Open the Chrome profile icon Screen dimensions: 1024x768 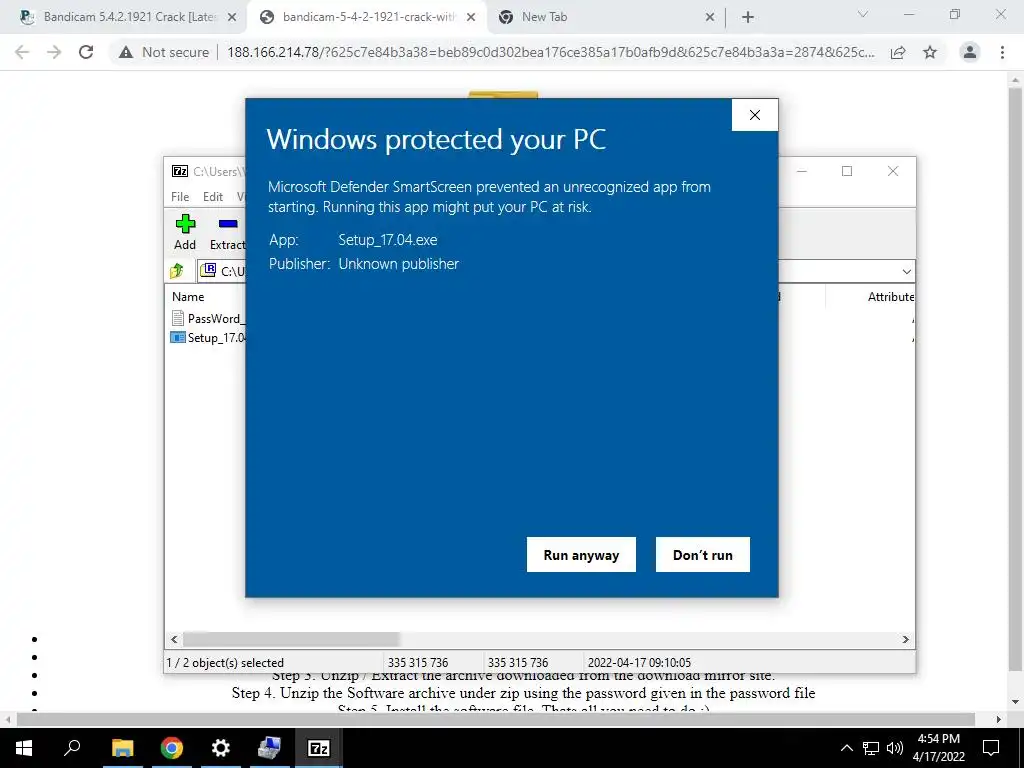pos(970,52)
